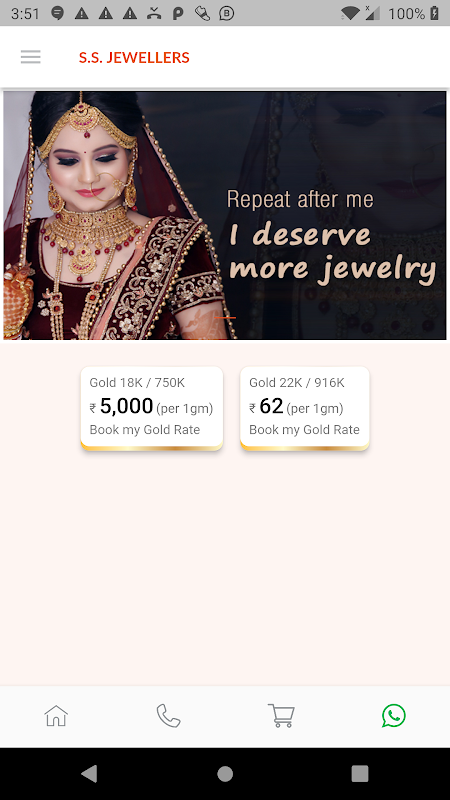Tap the battery 100% indicator
The image size is (450, 800).
[x=413, y=13]
